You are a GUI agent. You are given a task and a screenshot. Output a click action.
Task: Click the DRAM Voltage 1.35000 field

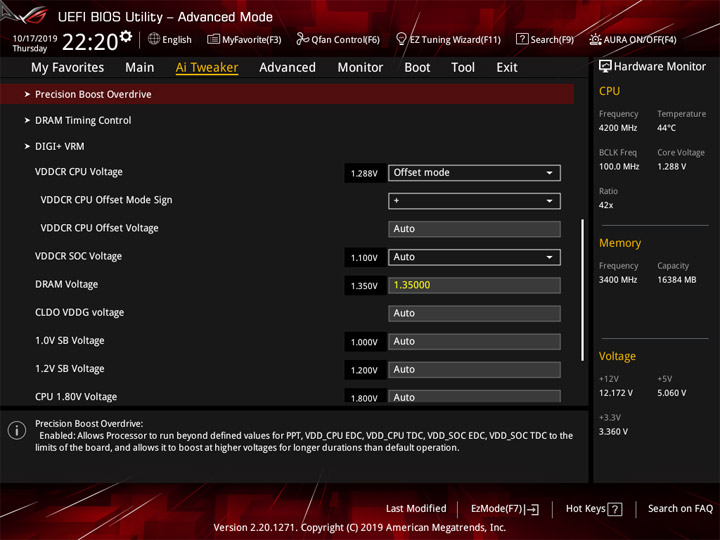coord(474,285)
